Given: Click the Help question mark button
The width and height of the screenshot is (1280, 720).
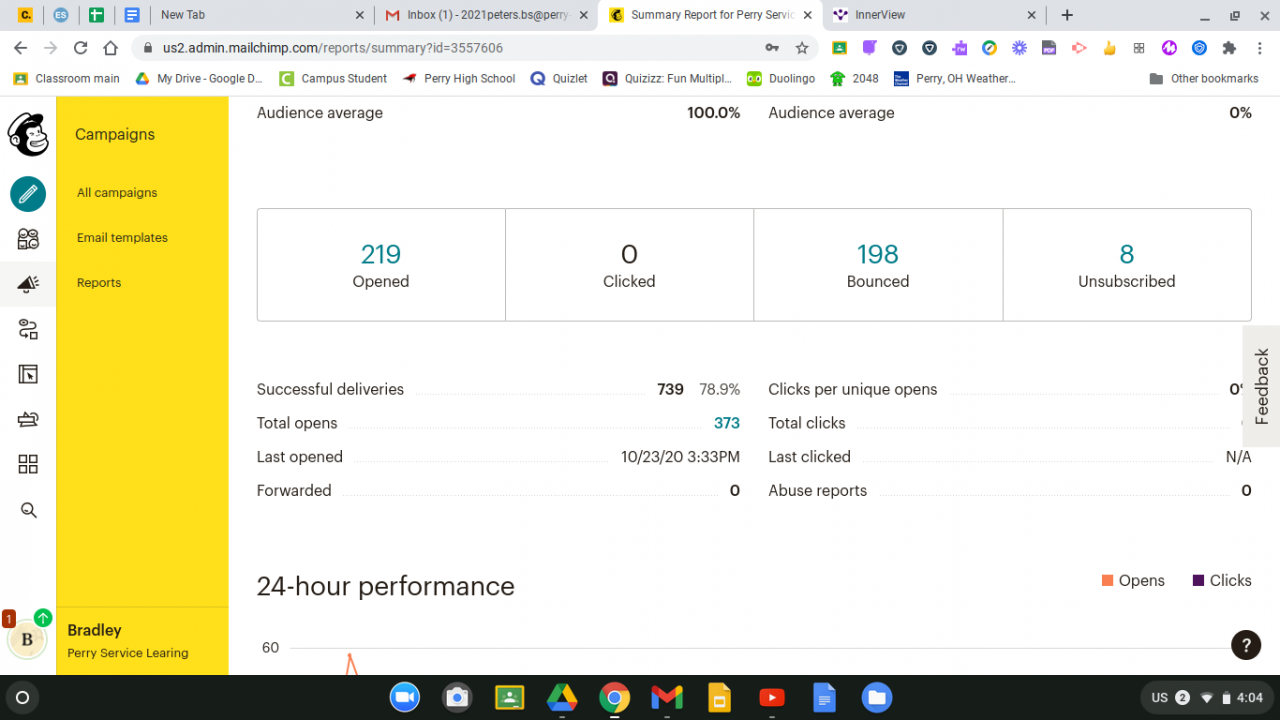Looking at the screenshot, I should 1245,645.
